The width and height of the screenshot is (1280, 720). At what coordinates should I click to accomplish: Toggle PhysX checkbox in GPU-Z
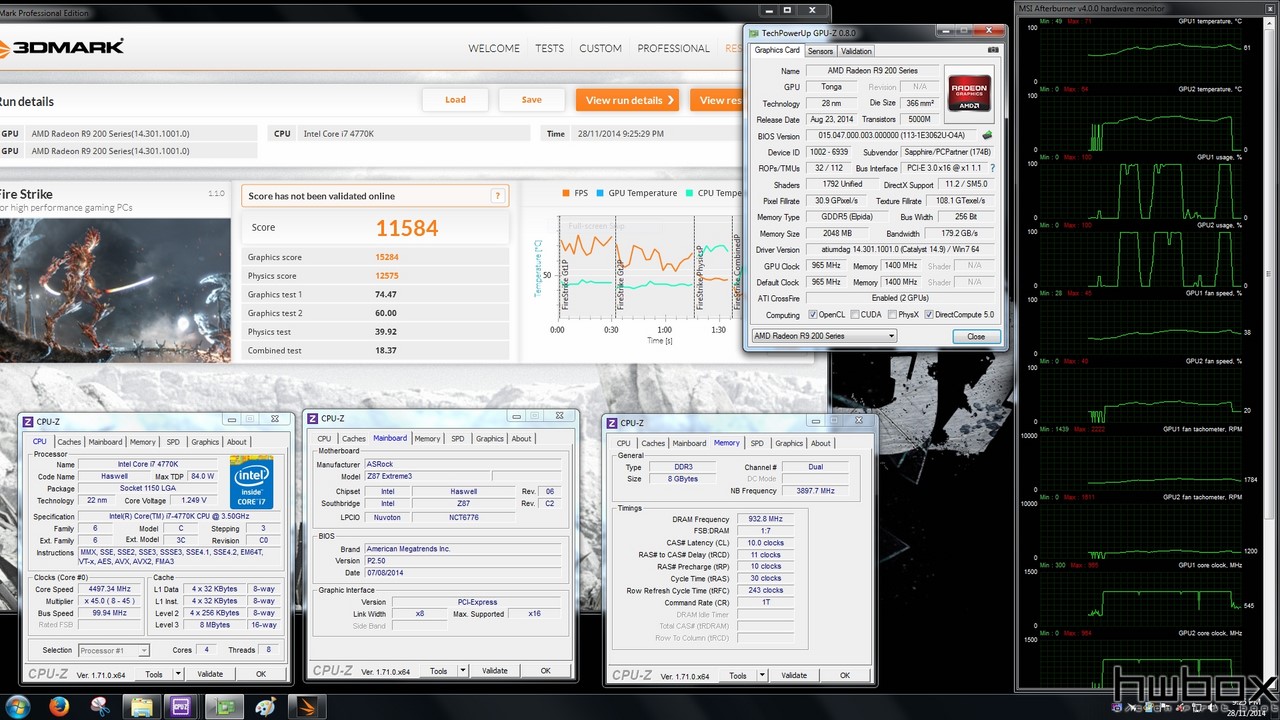(x=892, y=315)
